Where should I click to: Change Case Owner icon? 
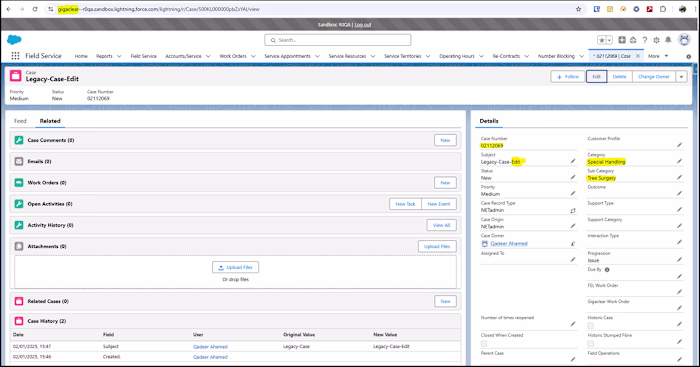(x=573, y=243)
